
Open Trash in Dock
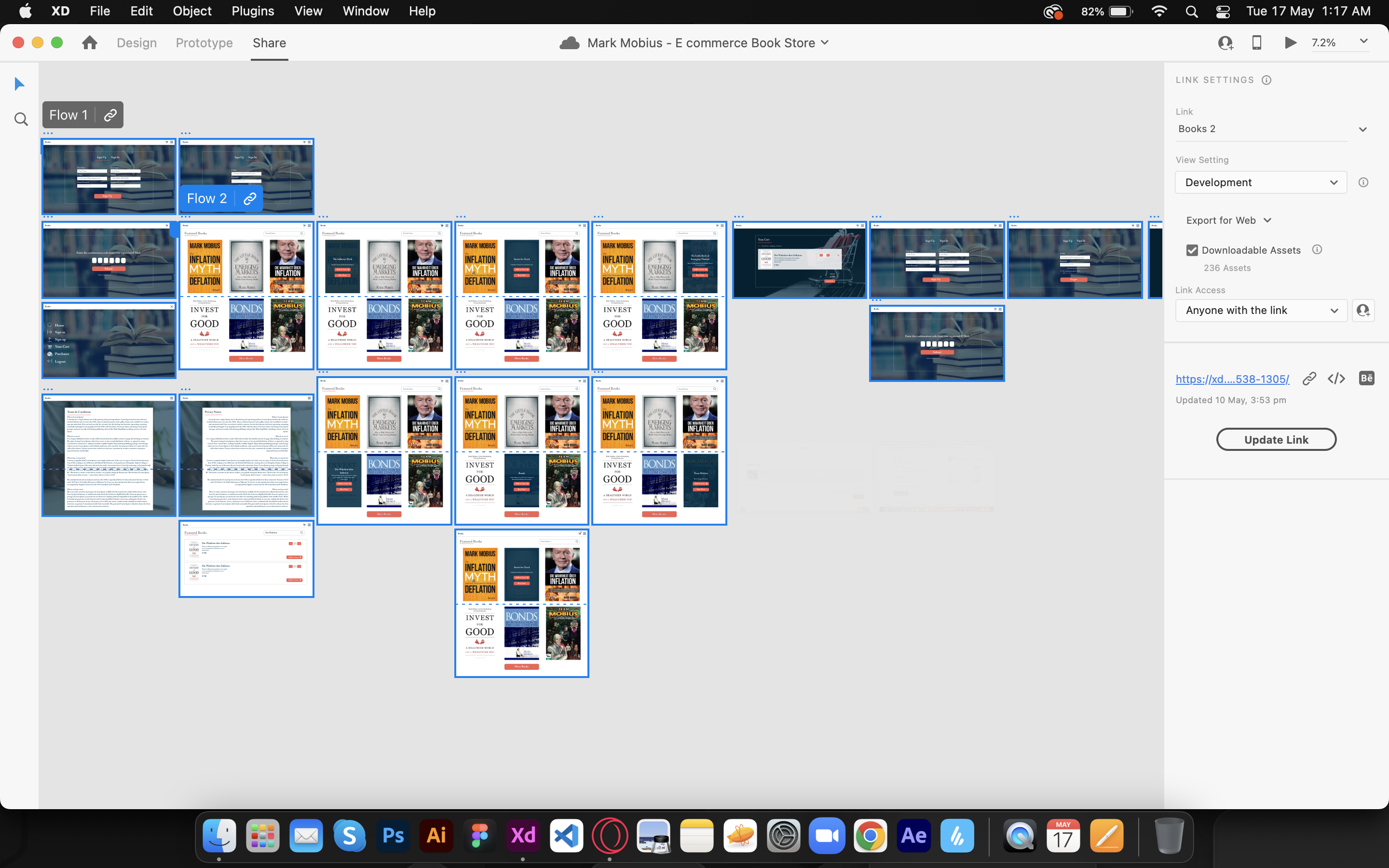pyautogui.click(x=1169, y=835)
